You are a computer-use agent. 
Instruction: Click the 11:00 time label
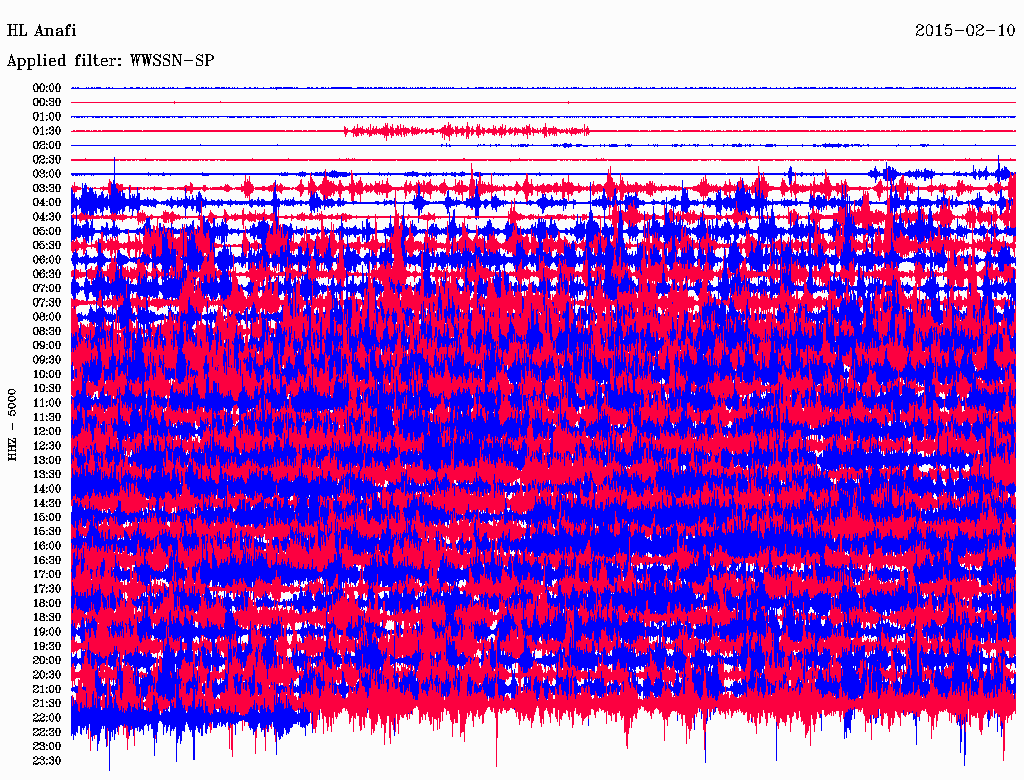pyautogui.click(x=46, y=403)
